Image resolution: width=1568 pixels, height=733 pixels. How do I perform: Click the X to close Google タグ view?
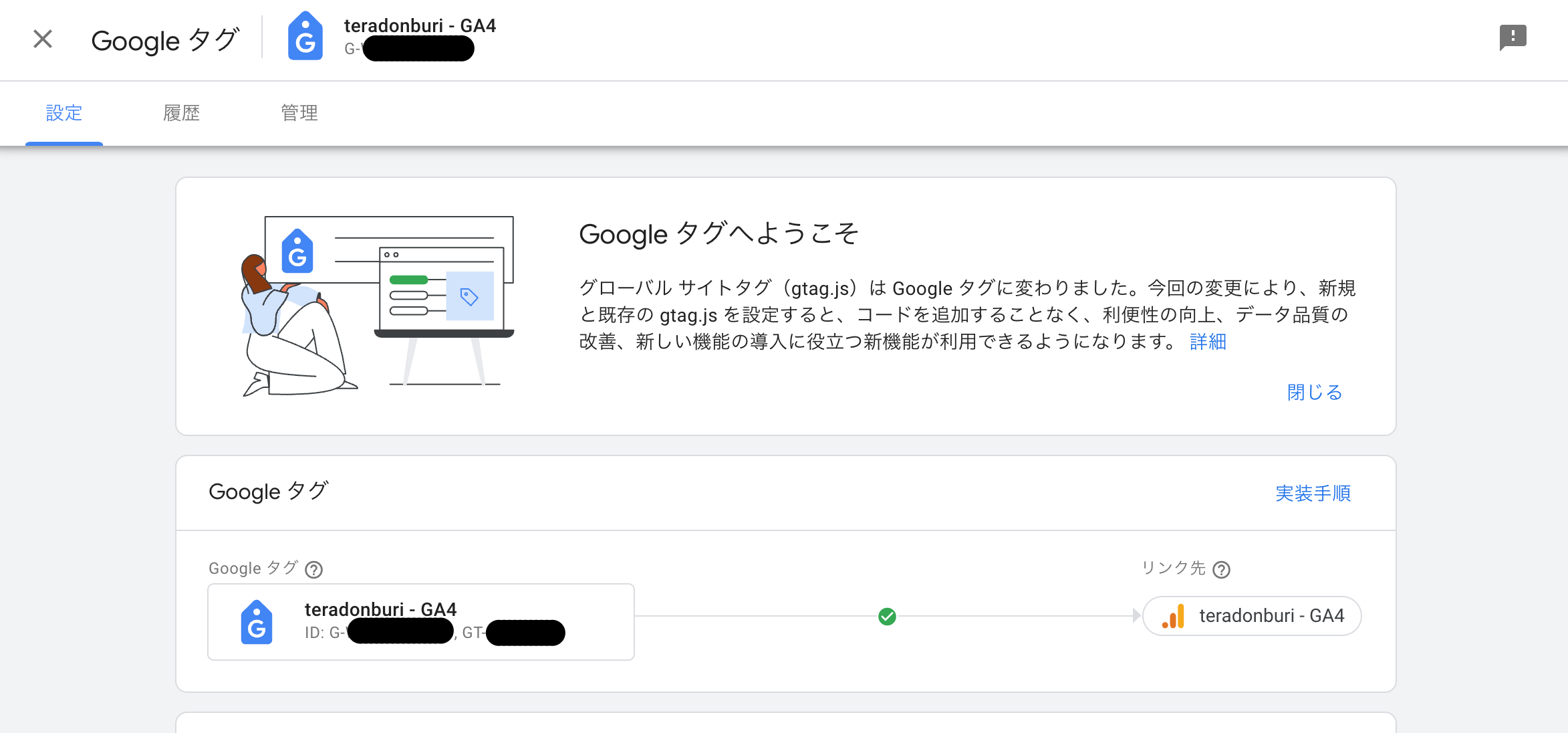point(42,38)
